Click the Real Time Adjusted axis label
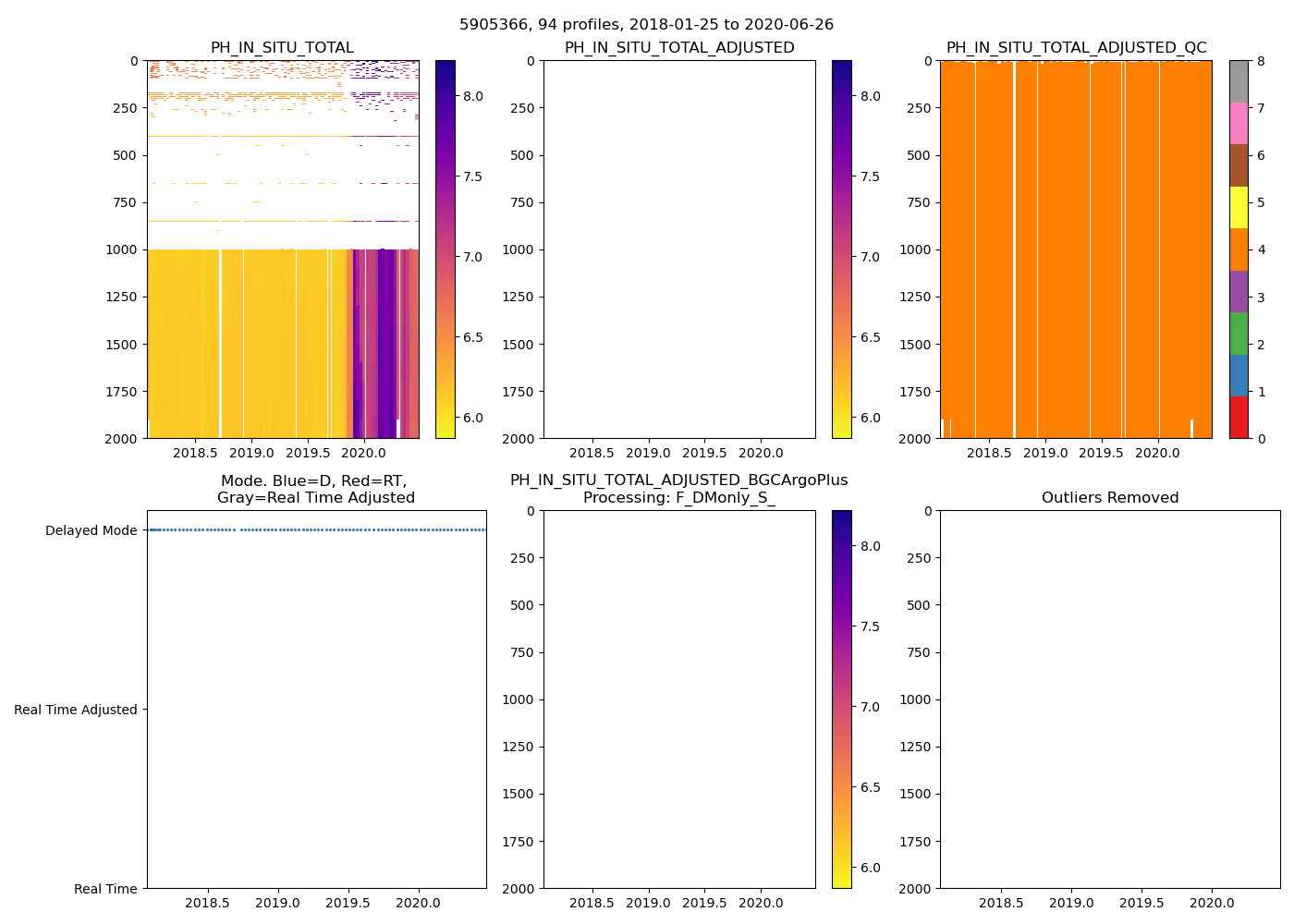 coord(76,710)
